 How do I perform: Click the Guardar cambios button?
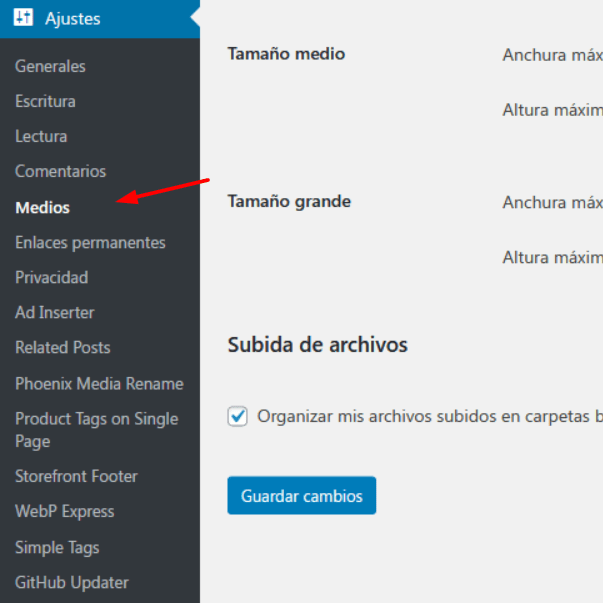(302, 495)
